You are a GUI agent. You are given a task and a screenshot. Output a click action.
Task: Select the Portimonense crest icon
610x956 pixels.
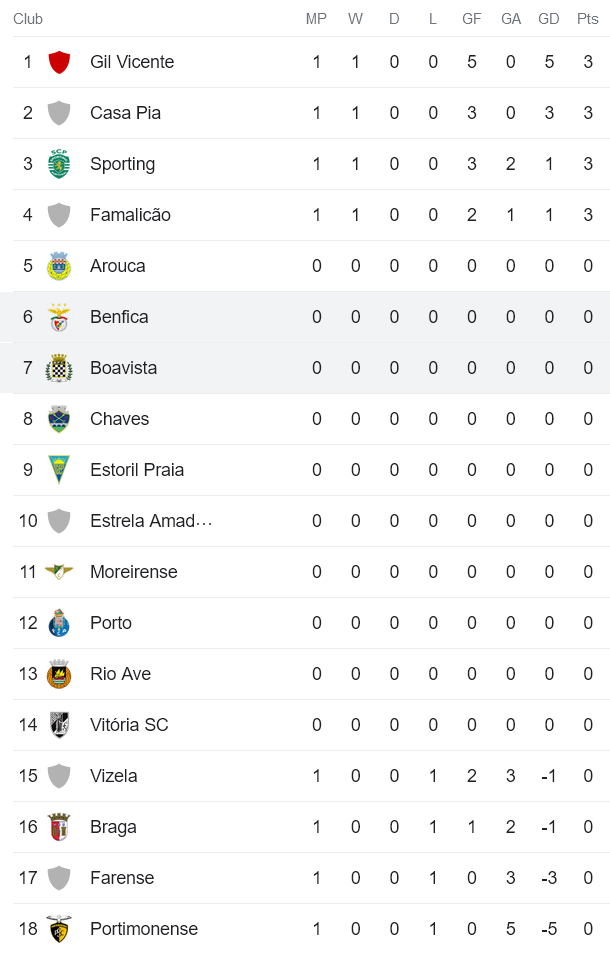click(x=59, y=928)
